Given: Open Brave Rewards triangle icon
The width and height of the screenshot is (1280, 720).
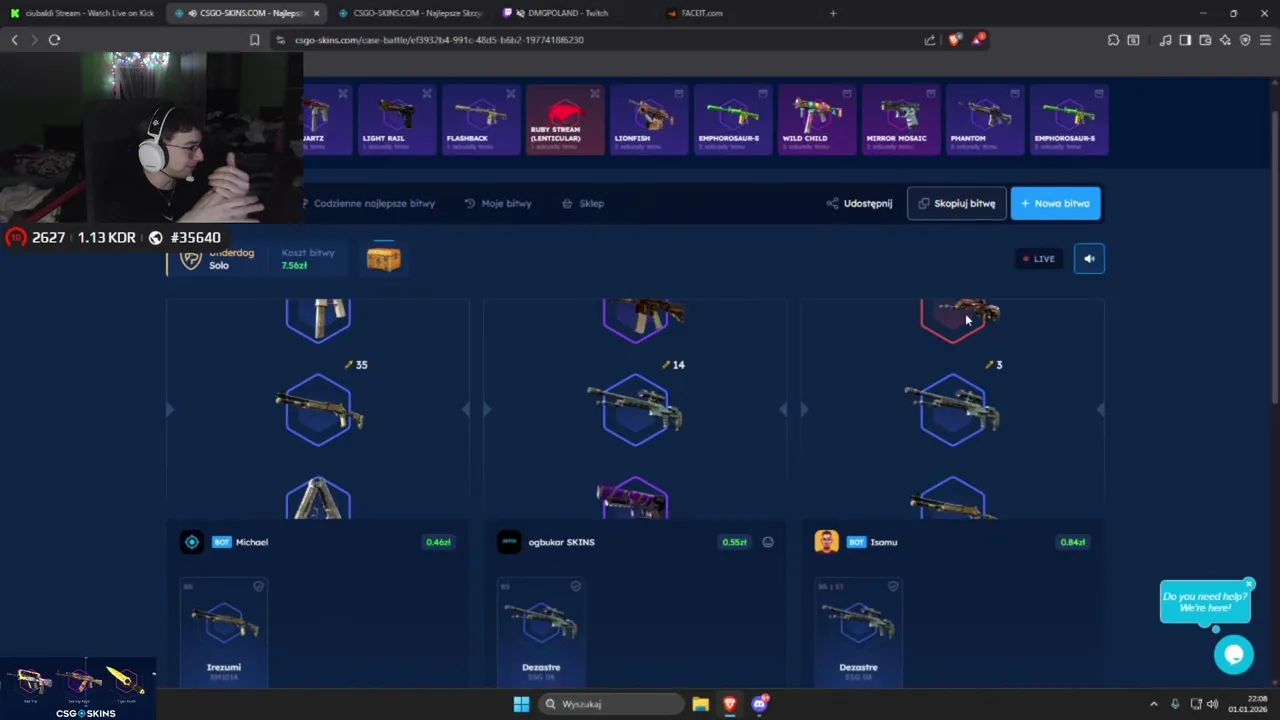Looking at the screenshot, I should [978, 40].
